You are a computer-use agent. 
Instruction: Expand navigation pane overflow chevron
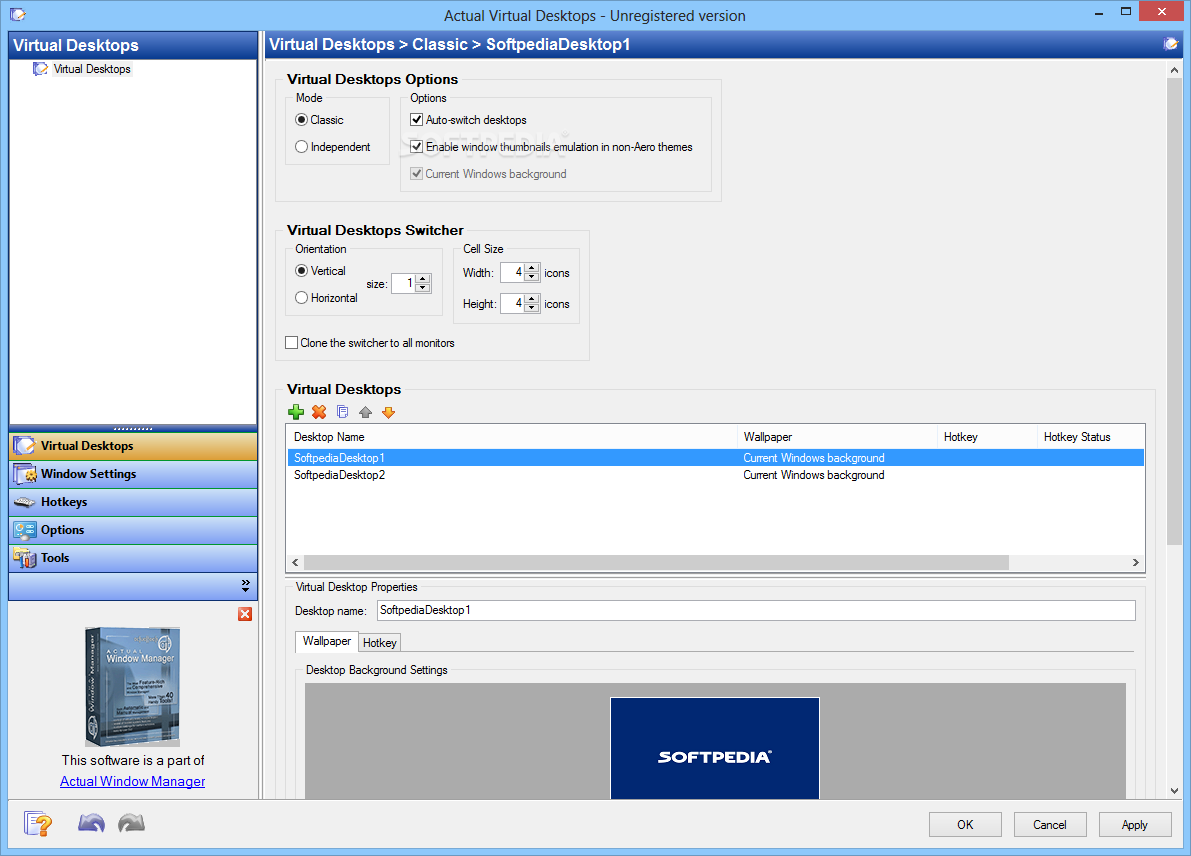click(245, 586)
